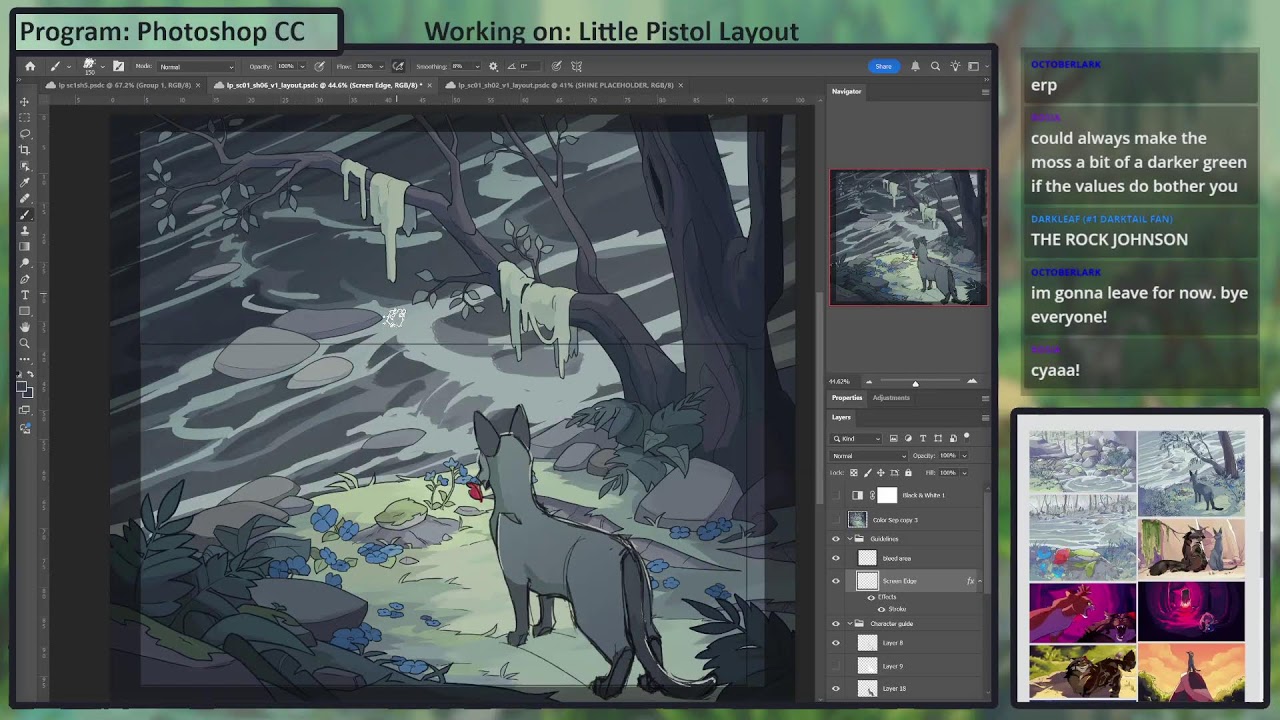The image size is (1280, 720).
Task: Lock transparent pixels in Layers panel
Action: click(854, 472)
